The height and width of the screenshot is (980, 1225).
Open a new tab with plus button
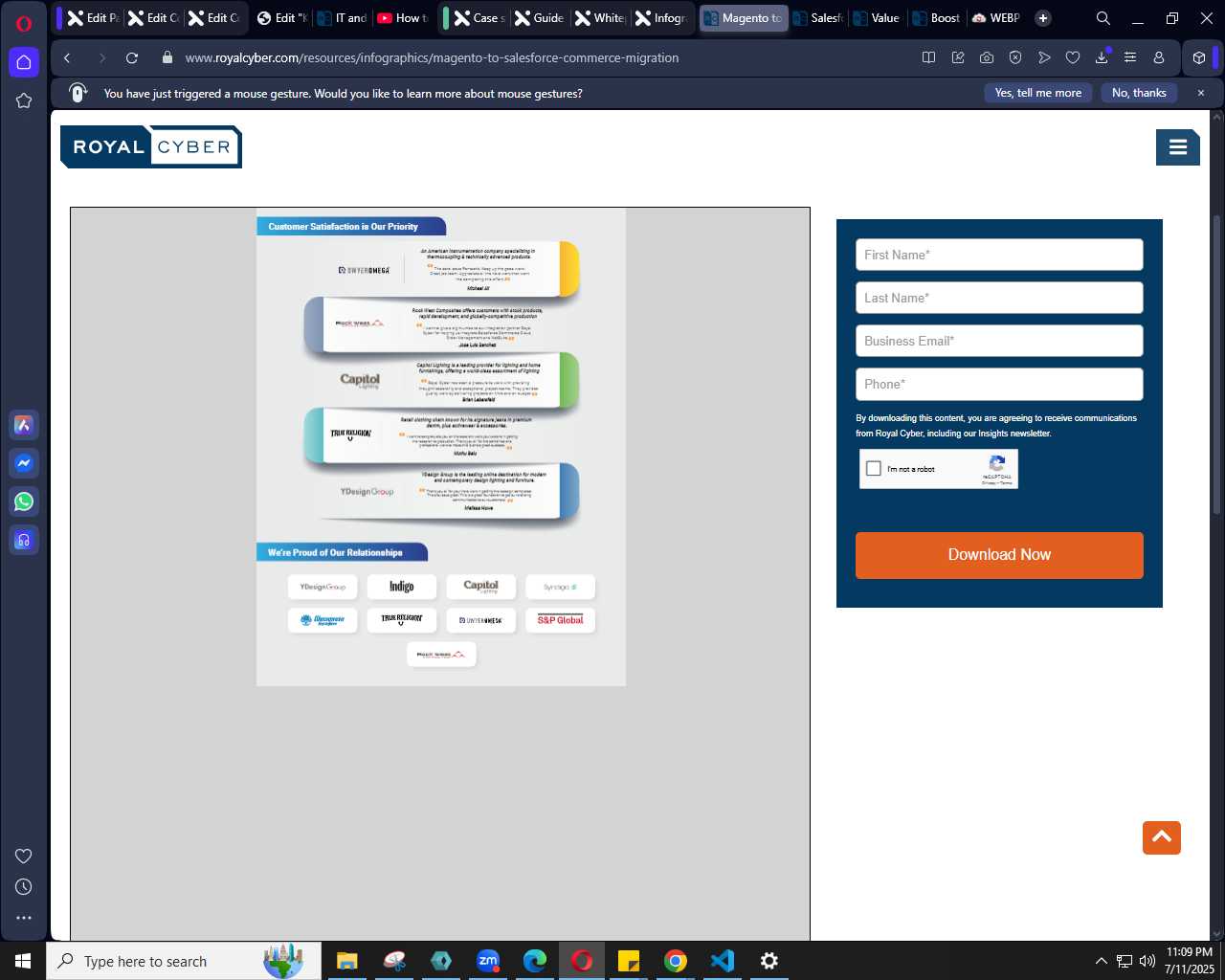tap(1043, 18)
